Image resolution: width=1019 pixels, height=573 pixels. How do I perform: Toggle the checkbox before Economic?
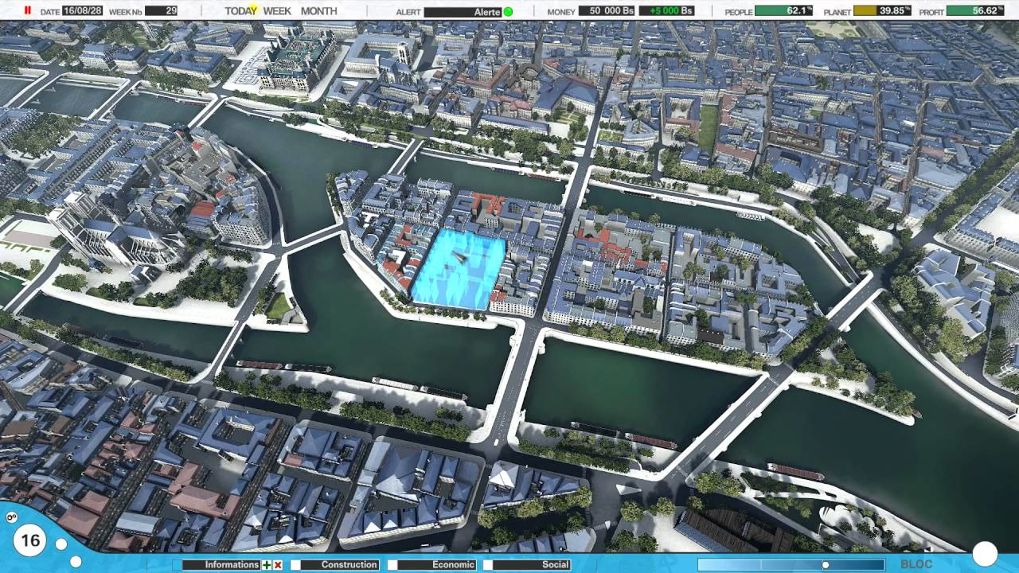tap(392, 565)
